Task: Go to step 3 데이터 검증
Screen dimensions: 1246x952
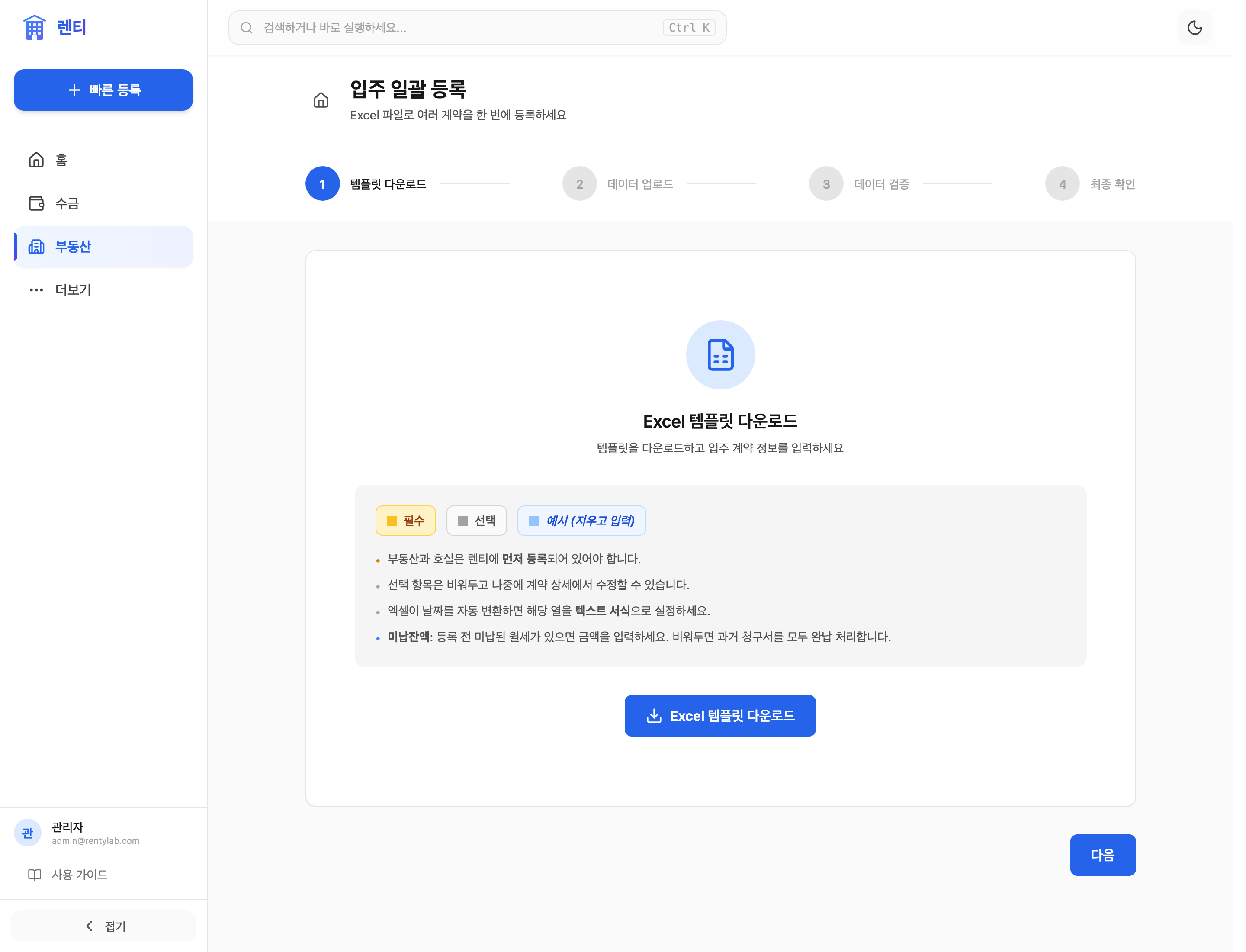Action: 859,183
